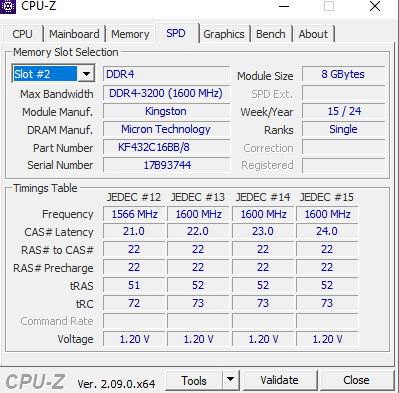Image resolution: width=399 pixels, height=393 pixels.
Task: Go to the Graphics tab
Action: tap(224, 34)
